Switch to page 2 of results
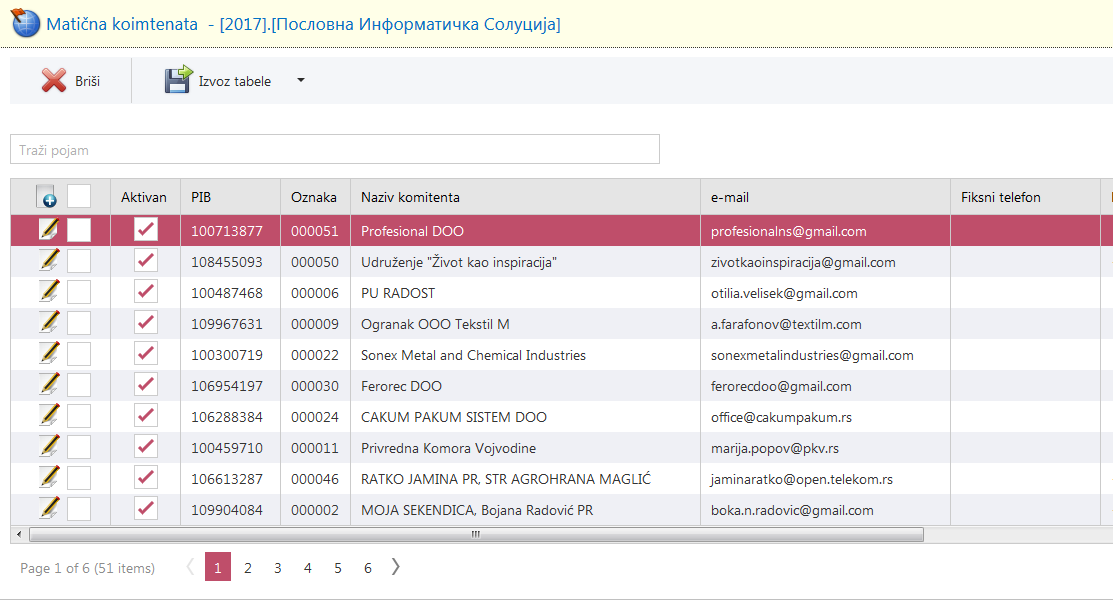The width and height of the screenshot is (1113, 608). click(248, 568)
